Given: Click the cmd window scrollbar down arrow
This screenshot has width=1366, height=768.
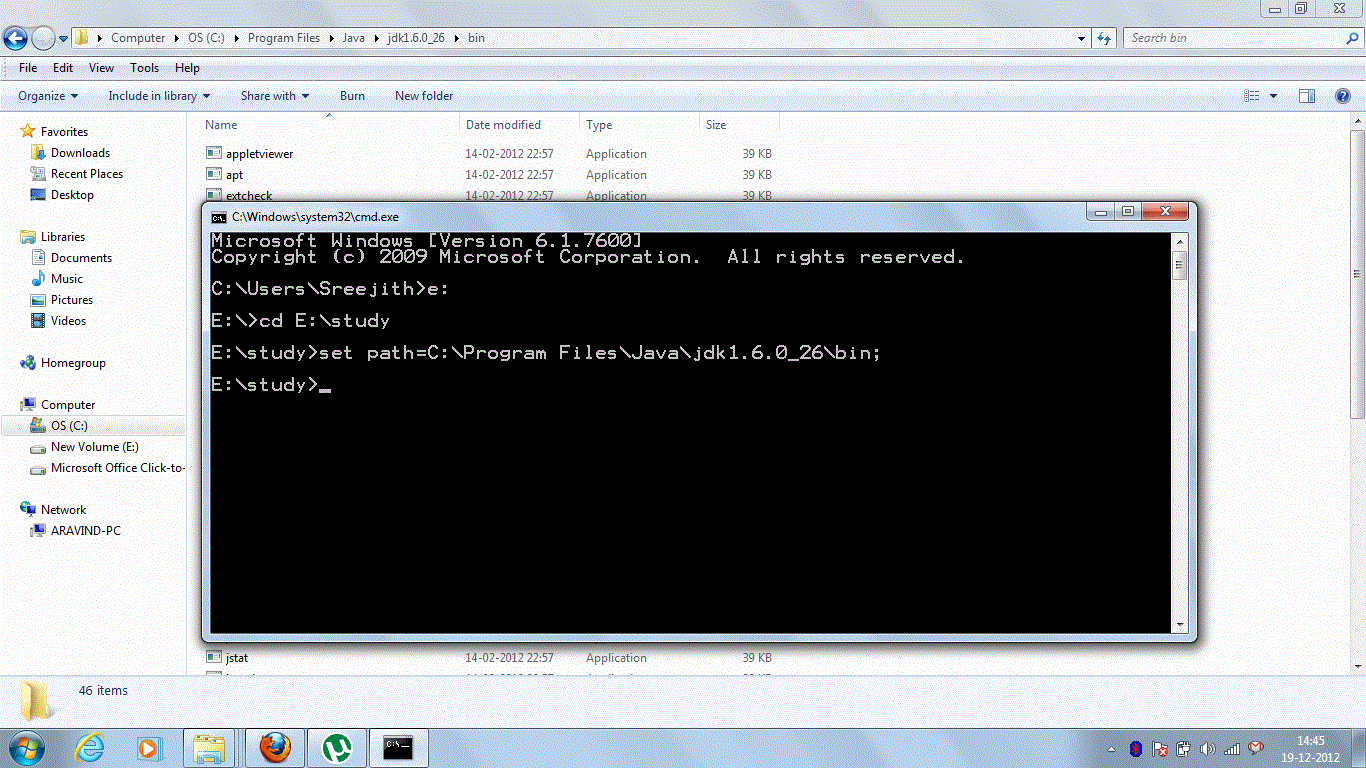Looking at the screenshot, I should tap(1181, 625).
